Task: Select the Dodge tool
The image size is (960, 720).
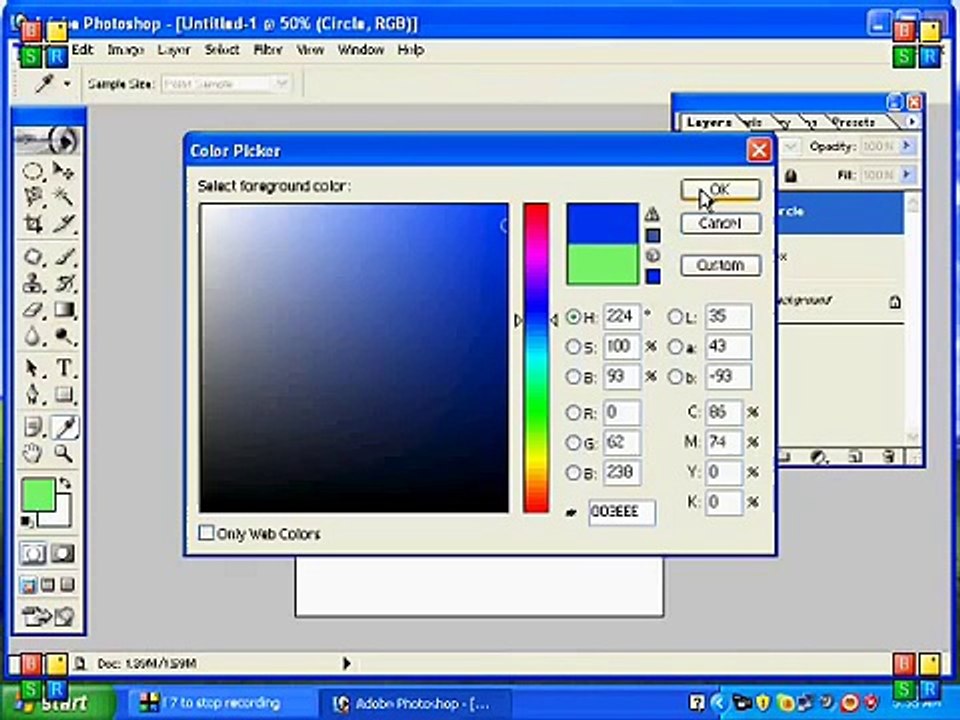Action: 63,336
